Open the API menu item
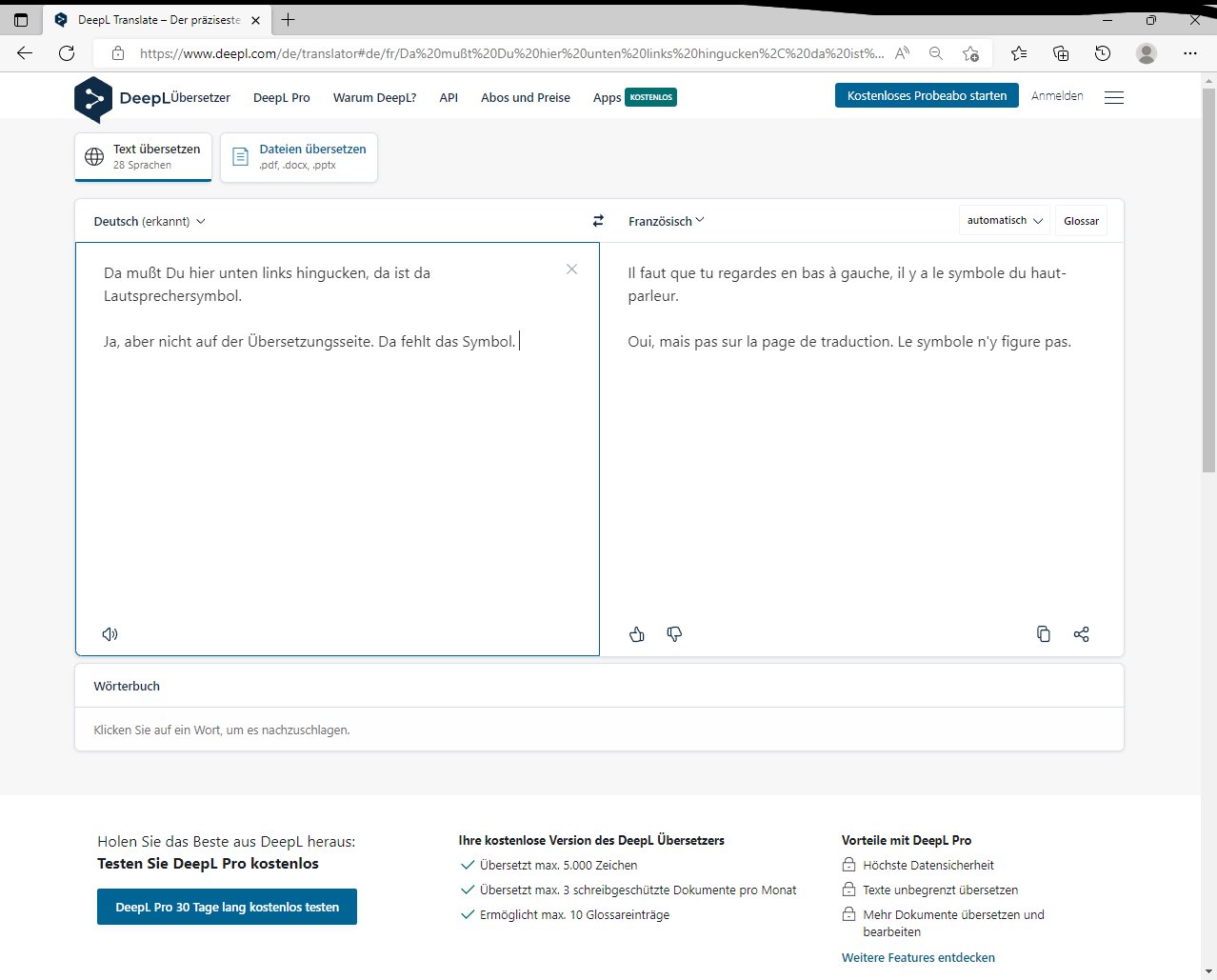This screenshot has height=980, width=1217. (x=449, y=97)
